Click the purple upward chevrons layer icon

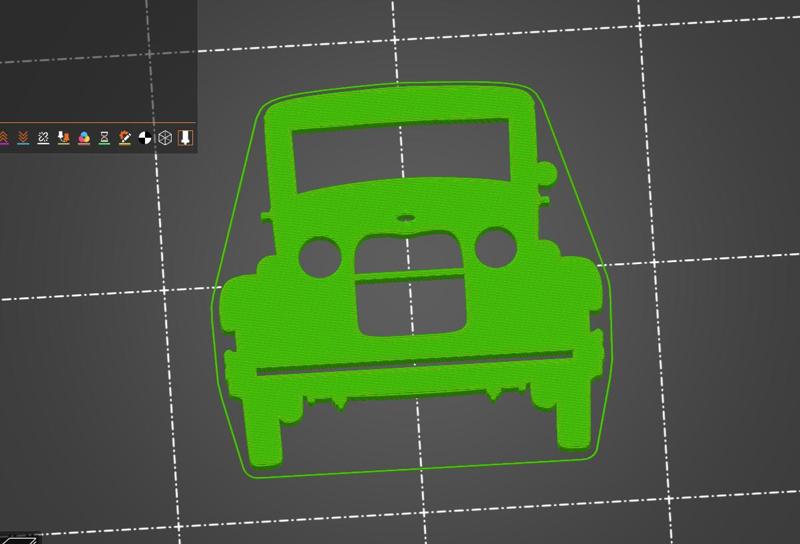[x=4, y=137]
